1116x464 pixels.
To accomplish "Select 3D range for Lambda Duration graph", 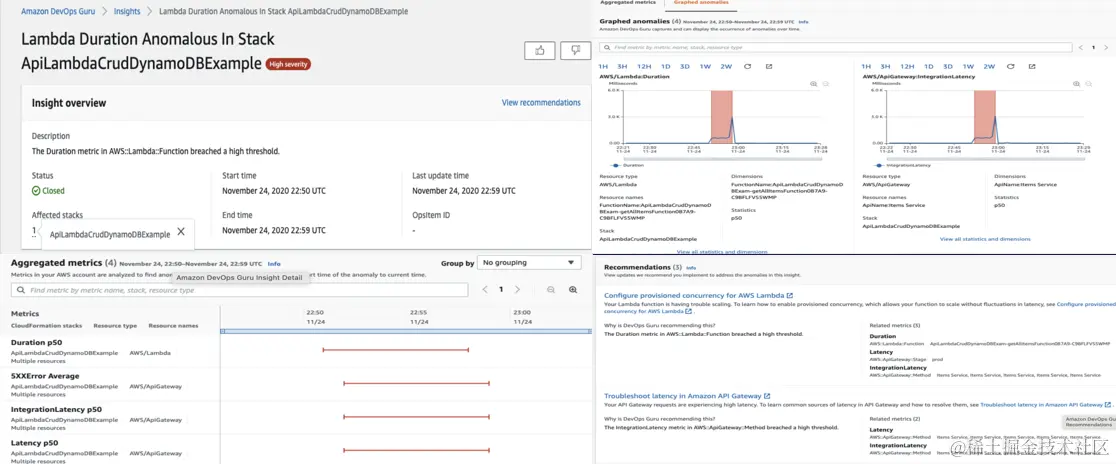I will (685, 66).
